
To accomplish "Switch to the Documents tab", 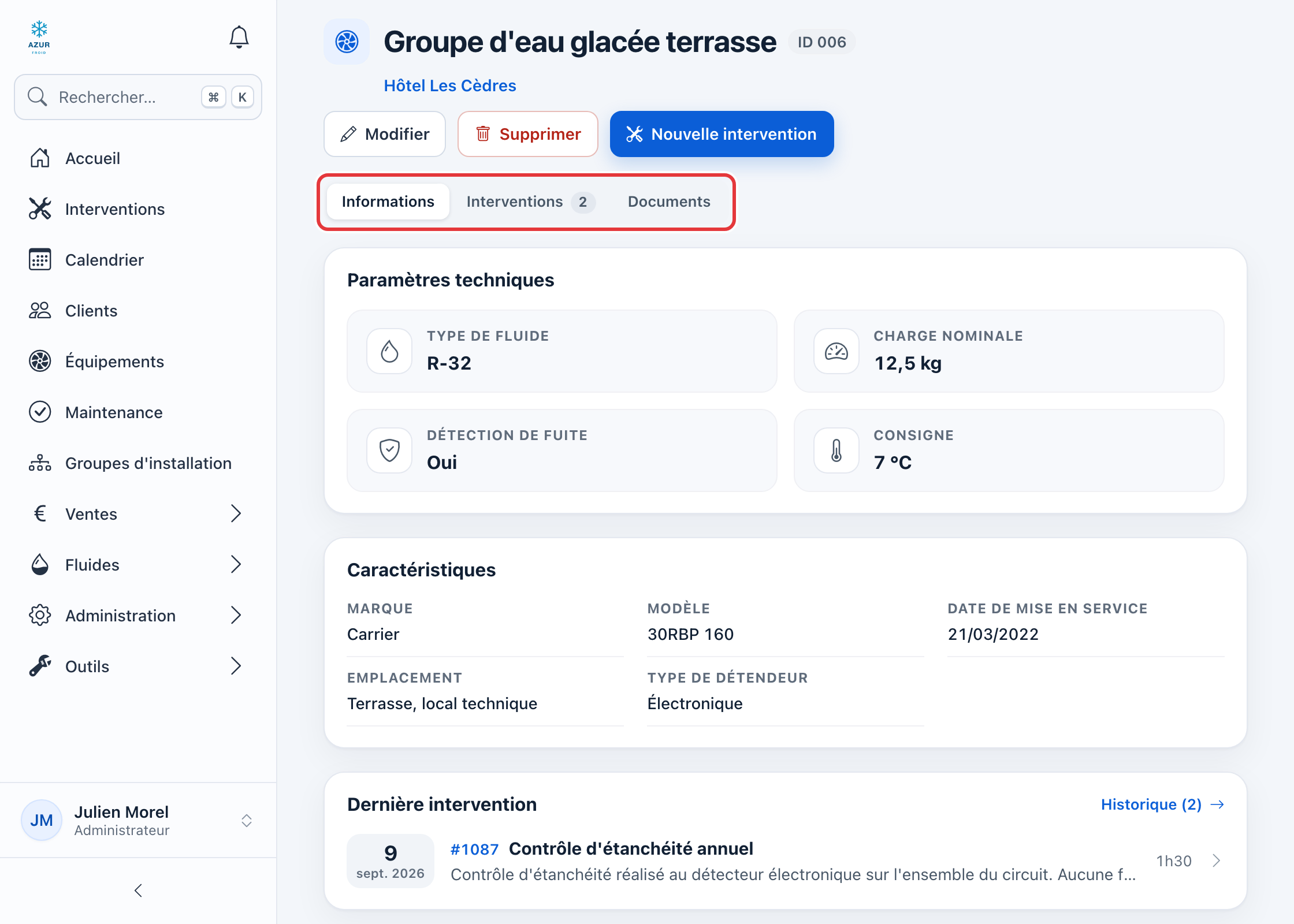I will coord(669,202).
